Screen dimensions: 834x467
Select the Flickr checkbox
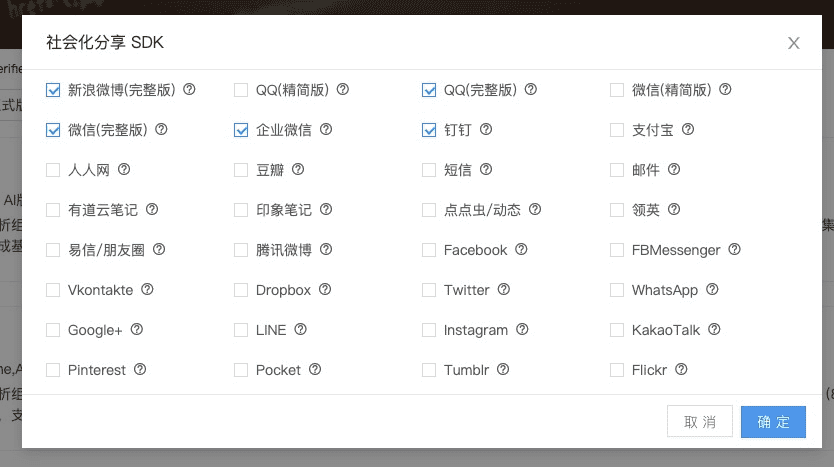pos(617,370)
